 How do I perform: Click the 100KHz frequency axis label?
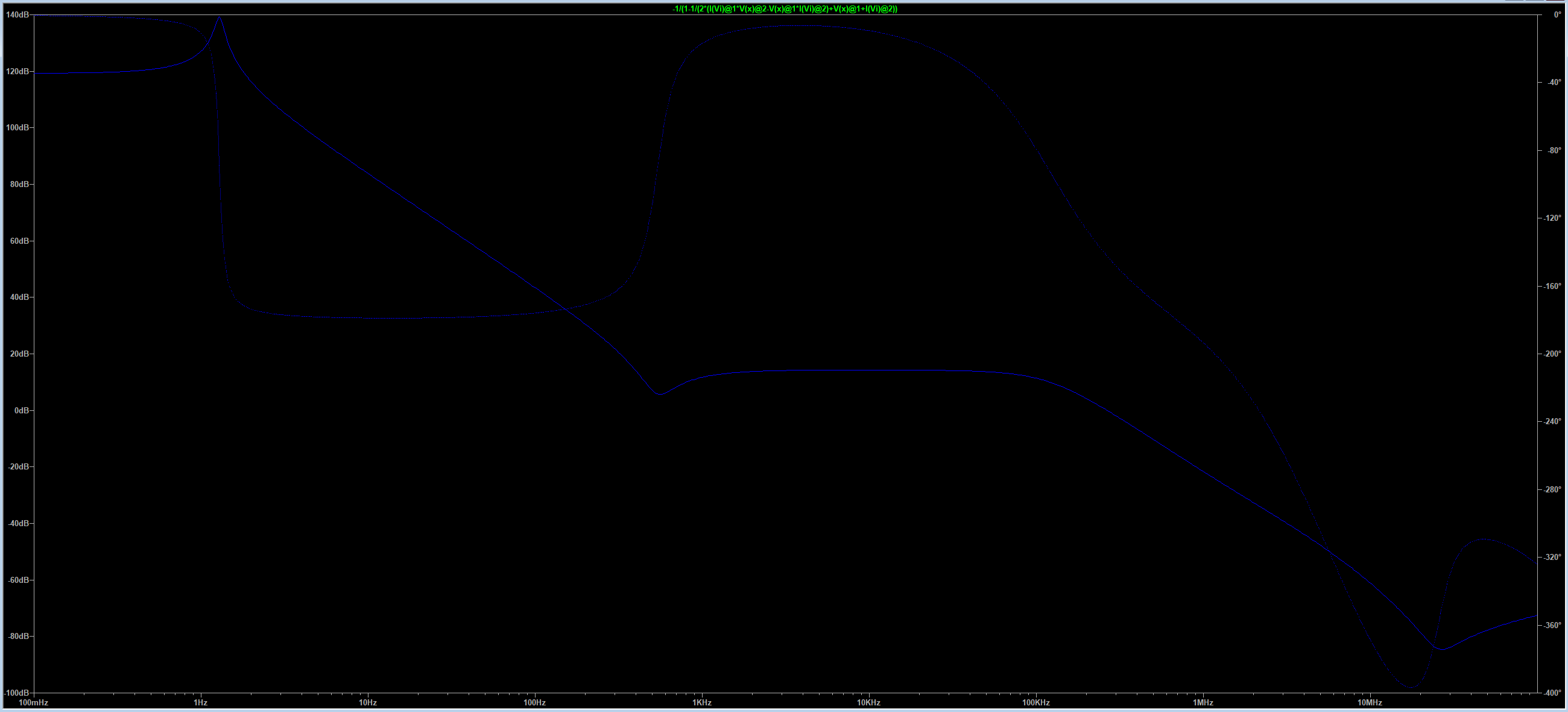coord(1035,702)
